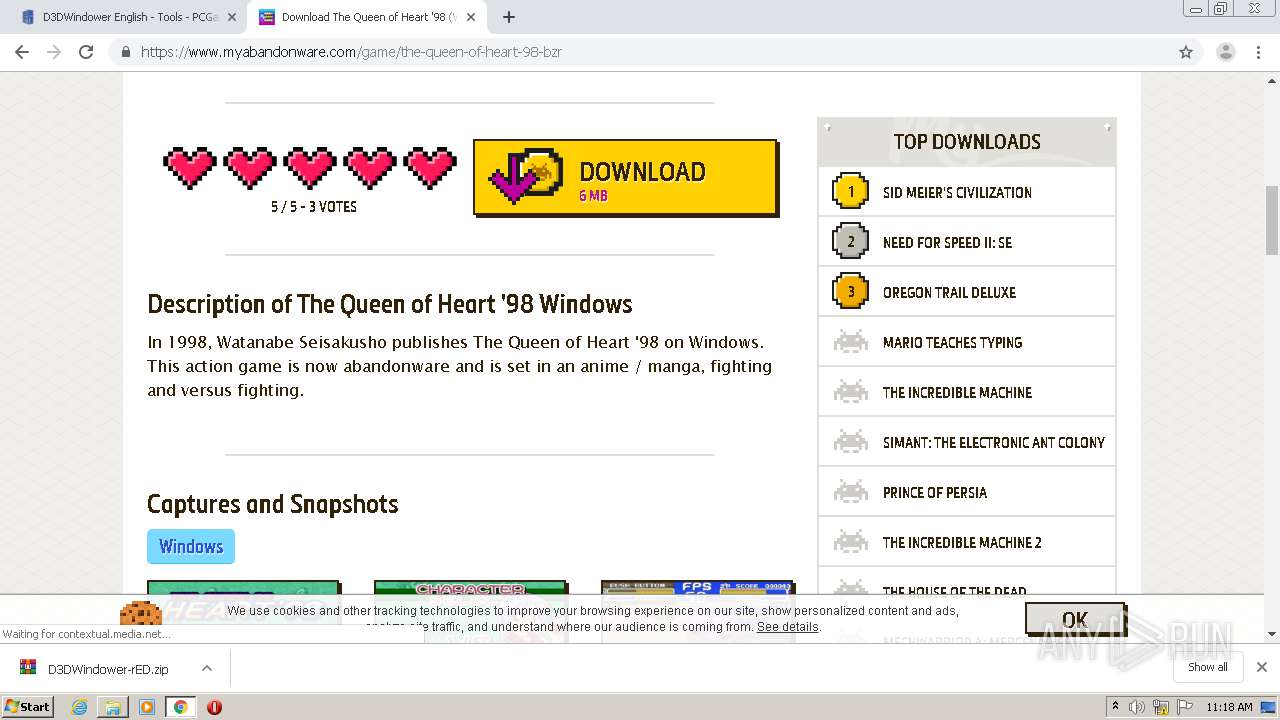This screenshot has width=1280, height=720.
Task: Expand the D3DWindower-rED.zip download options arrow
Action: [x=207, y=668]
